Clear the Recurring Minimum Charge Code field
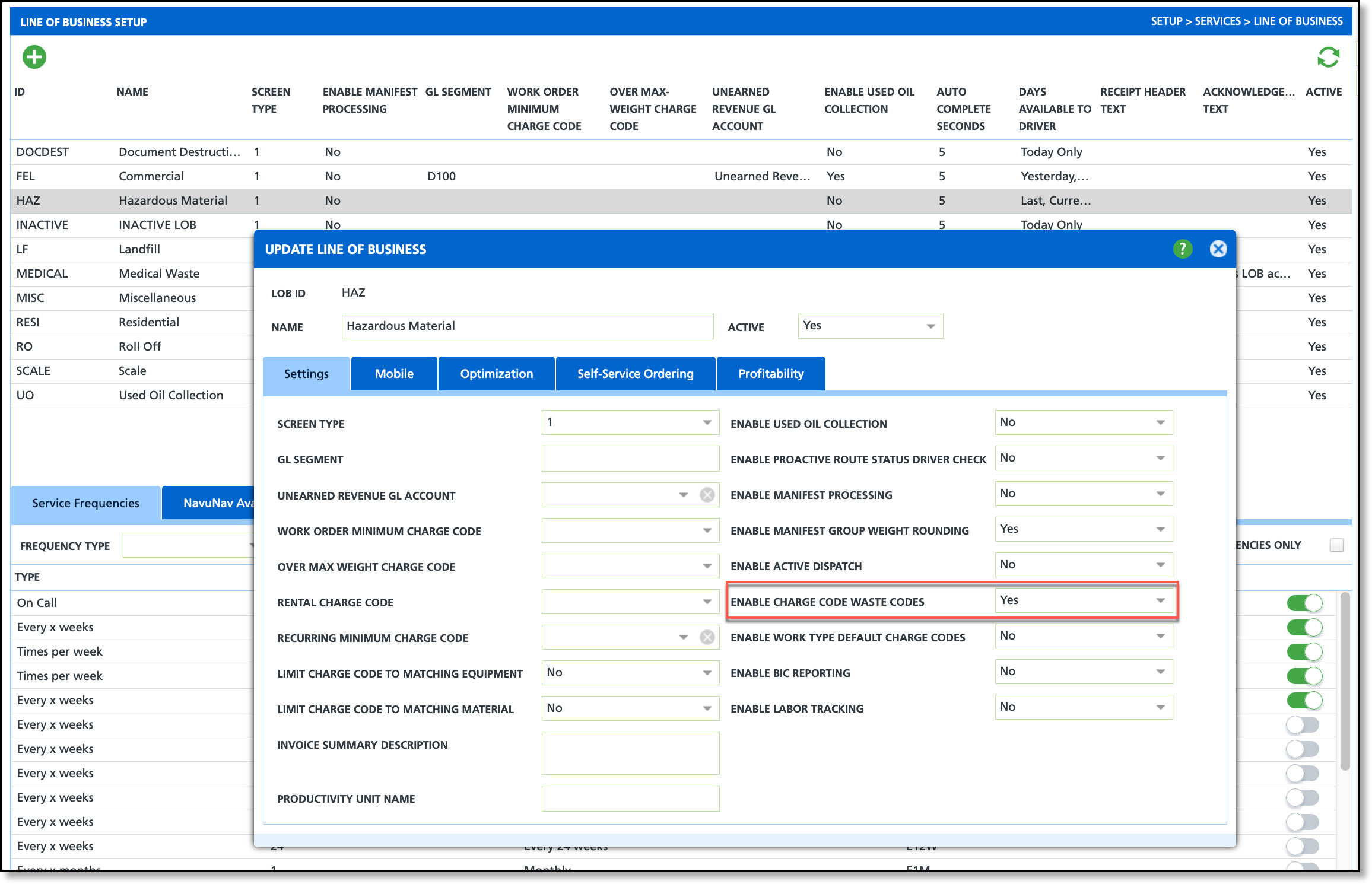The height and width of the screenshot is (884, 1372). coord(707,637)
